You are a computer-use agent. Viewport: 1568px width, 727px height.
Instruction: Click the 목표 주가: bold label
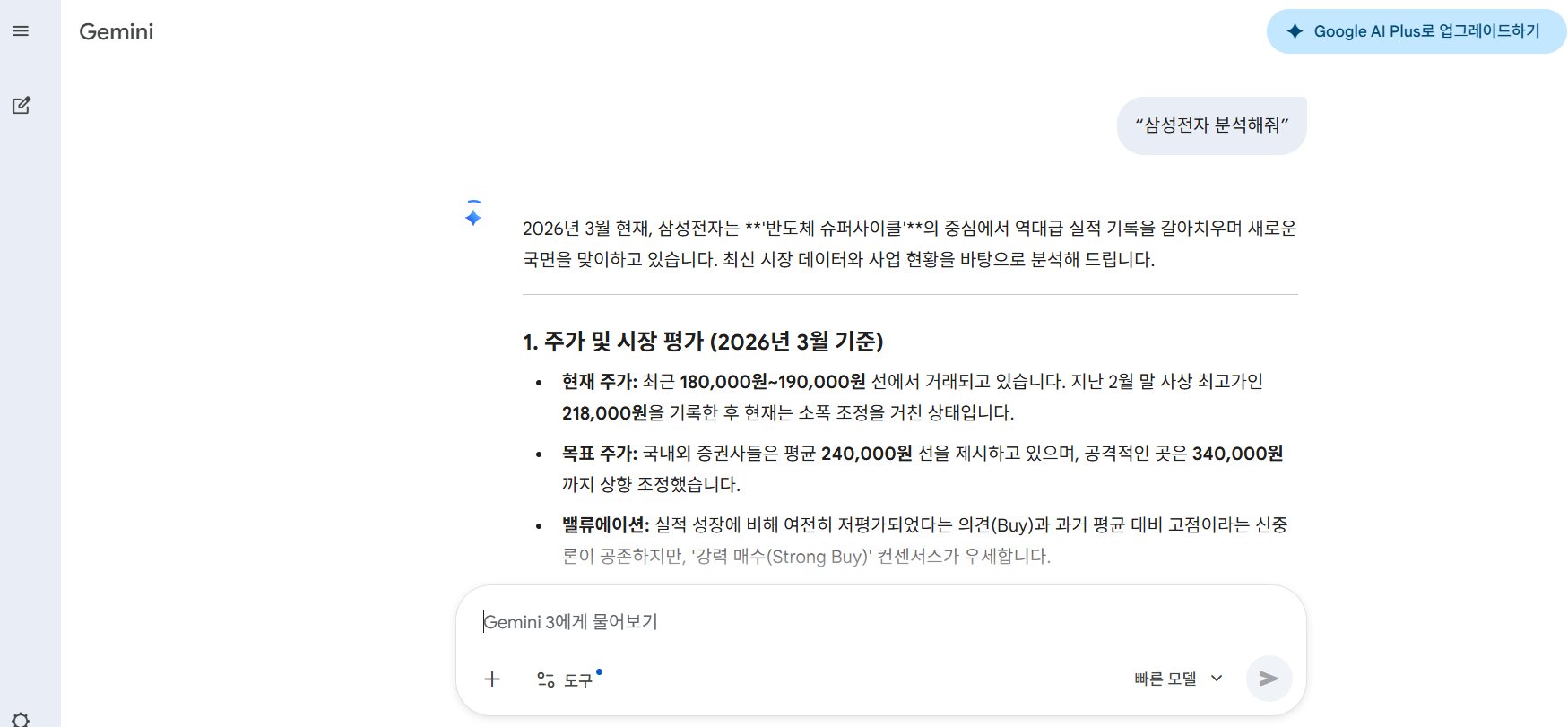tap(600, 454)
